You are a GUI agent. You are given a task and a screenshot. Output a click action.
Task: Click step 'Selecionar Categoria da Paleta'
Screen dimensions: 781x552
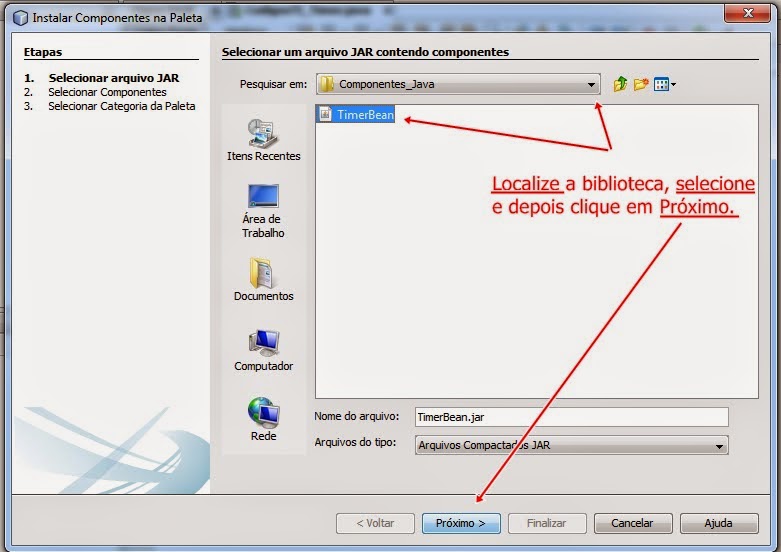[x=122, y=106]
